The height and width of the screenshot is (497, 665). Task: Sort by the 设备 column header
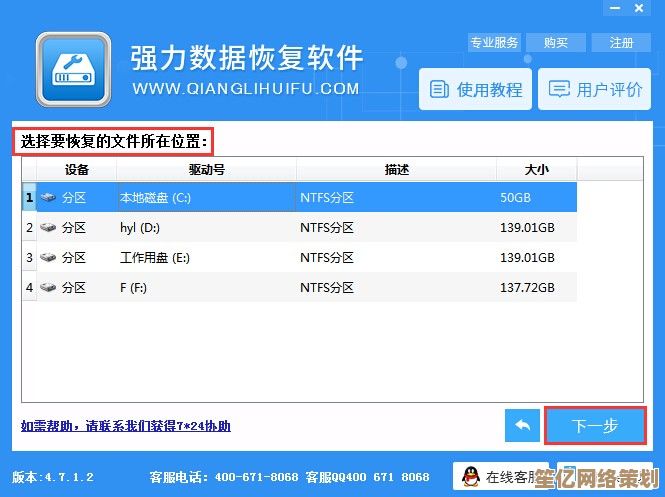pyautogui.click(x=76, y=170)
